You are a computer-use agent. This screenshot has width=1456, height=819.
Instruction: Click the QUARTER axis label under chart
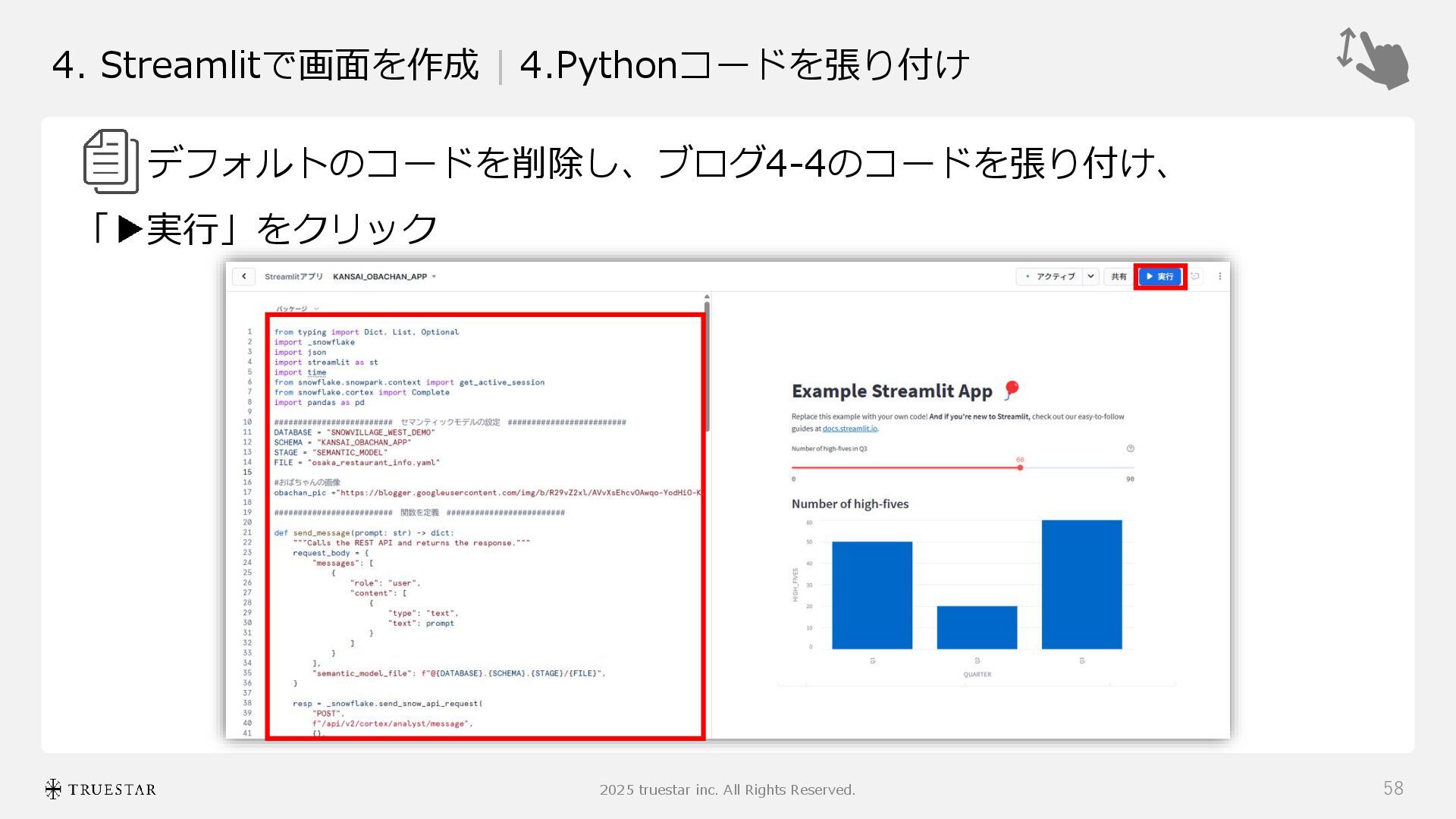click(x=977, y=674)
